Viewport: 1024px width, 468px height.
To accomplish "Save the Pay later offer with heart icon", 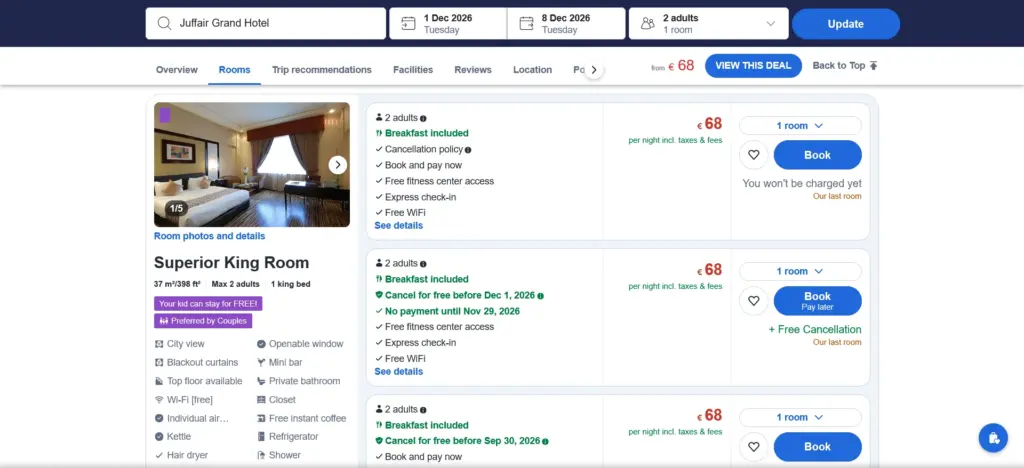I will pos(754,300).
